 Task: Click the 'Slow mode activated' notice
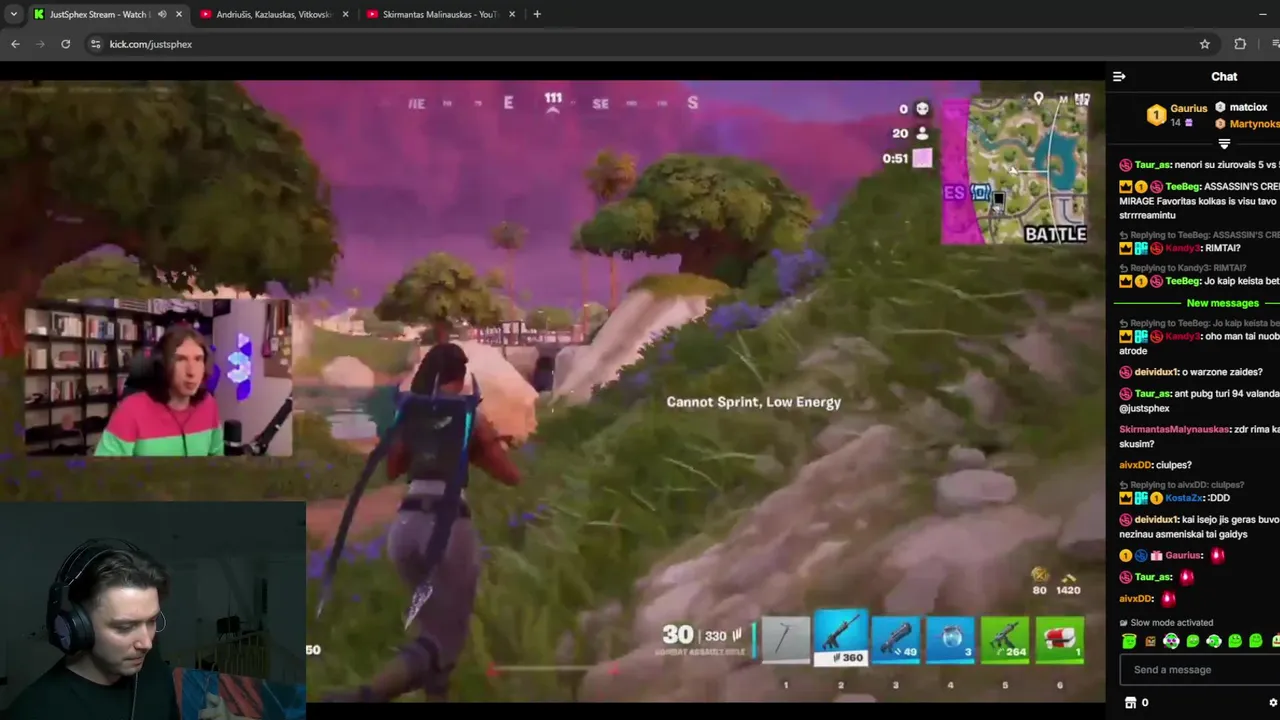click(x=1165, y=623)
